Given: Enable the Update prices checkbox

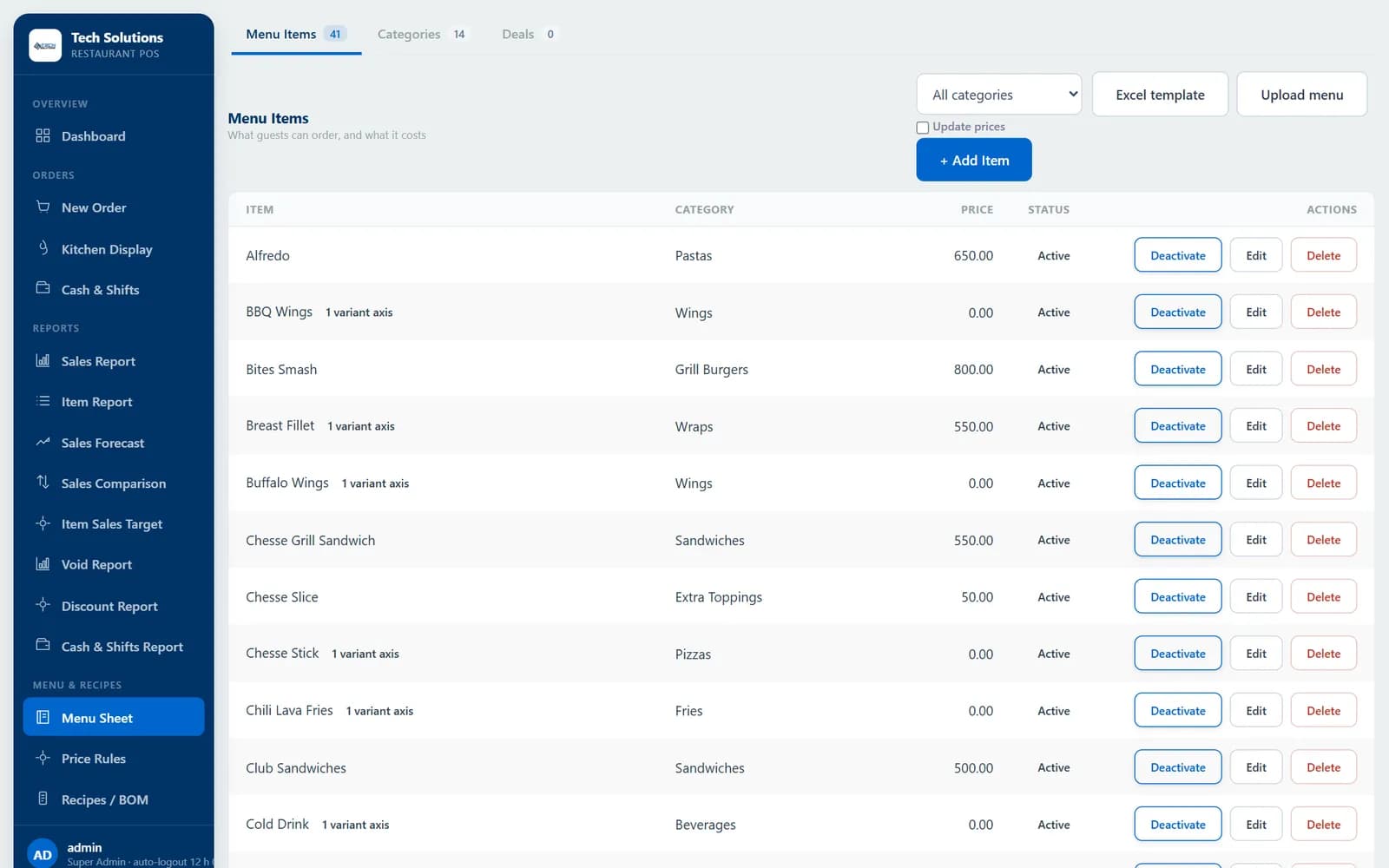Looking at the screenshot, I should [923, 128].
